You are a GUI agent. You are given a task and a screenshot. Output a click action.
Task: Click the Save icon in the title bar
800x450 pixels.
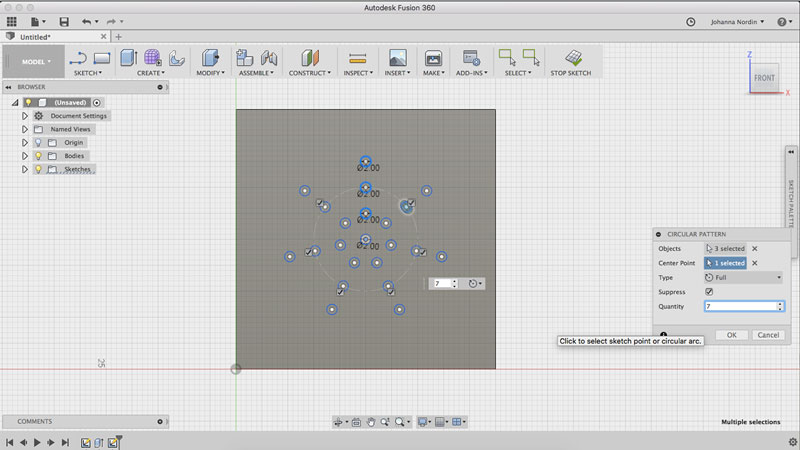(64, 21)
